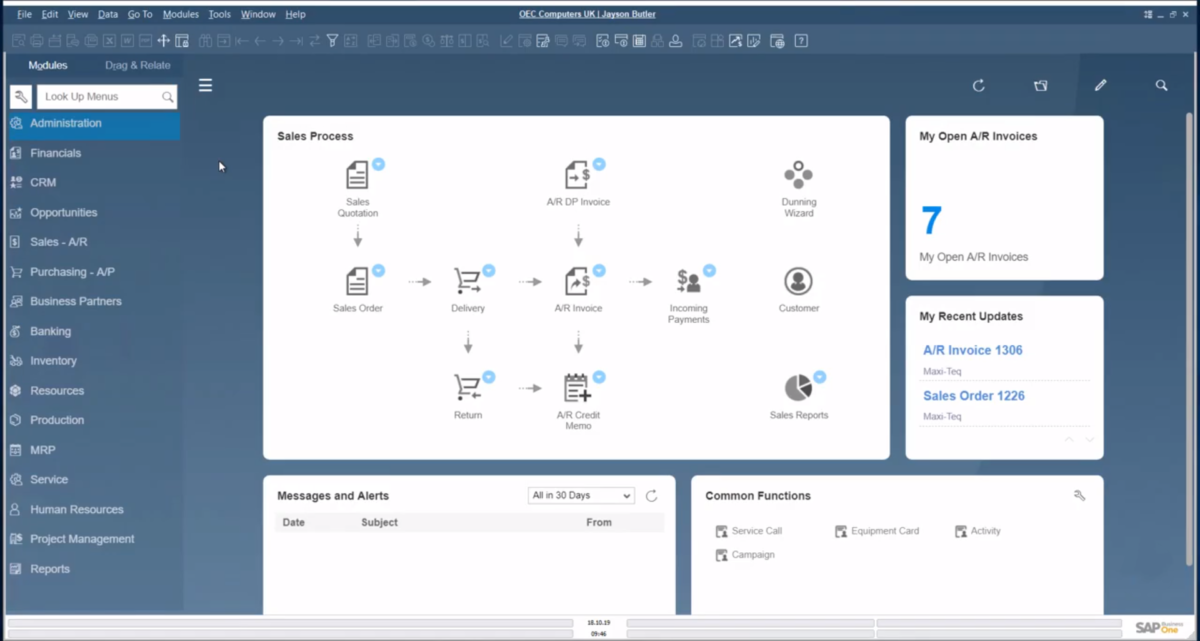Click the Delivery cart icon
Screen dimensions: 1200x641
(x=467, y=281)
